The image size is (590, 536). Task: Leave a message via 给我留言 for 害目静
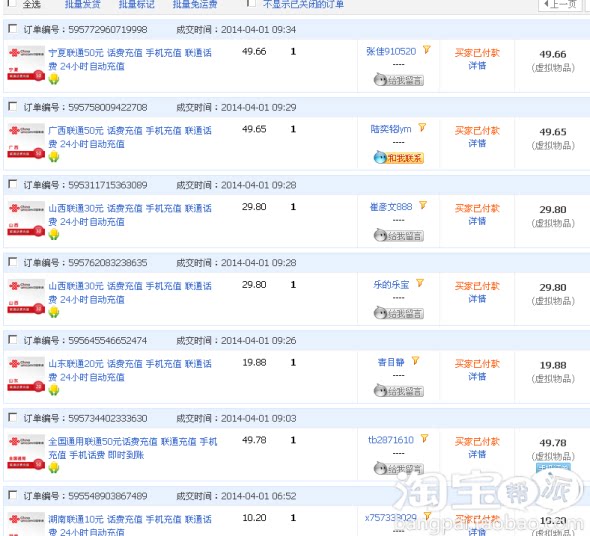click(x=399, y=391)
